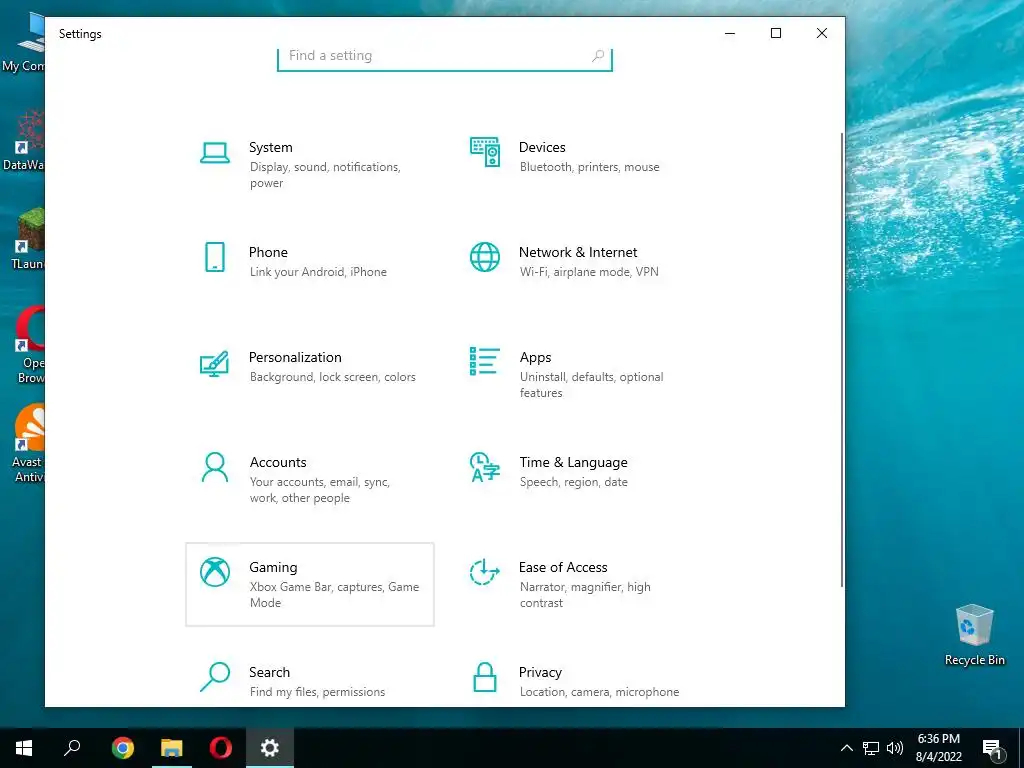Show hidden tray icons chevron
This screenshot has width=1024, height=768.
846,748
